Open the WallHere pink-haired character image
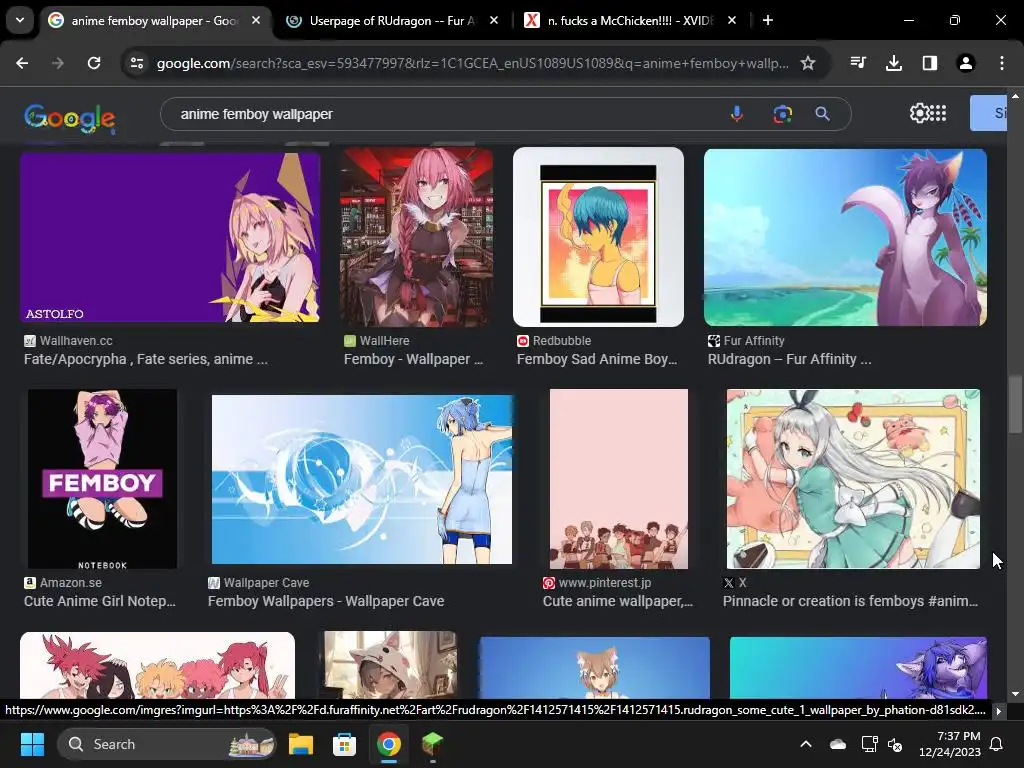The width and height of the screenshot is (1024, 768). (417, 238)
